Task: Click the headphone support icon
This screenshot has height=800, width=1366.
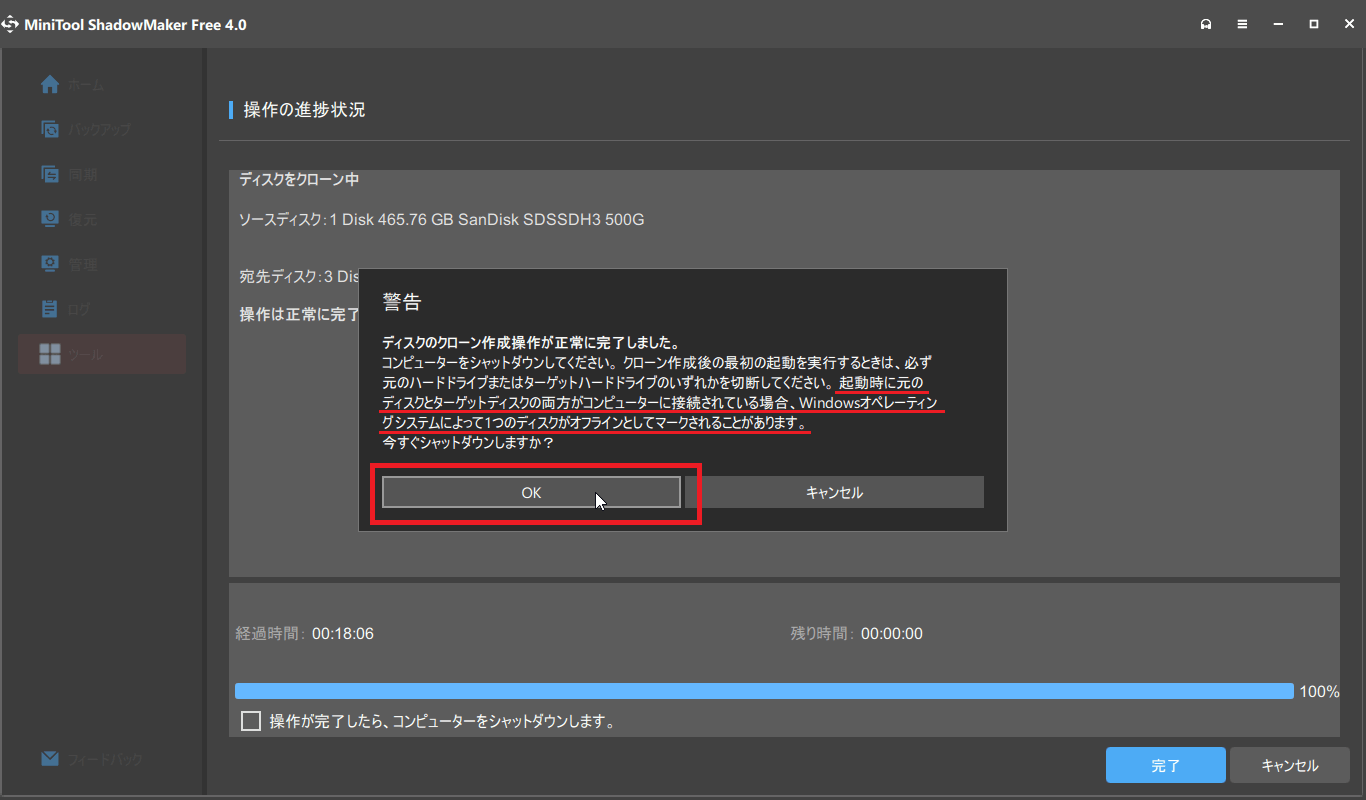Action: pyautogui.click(x=1206, y=24)
